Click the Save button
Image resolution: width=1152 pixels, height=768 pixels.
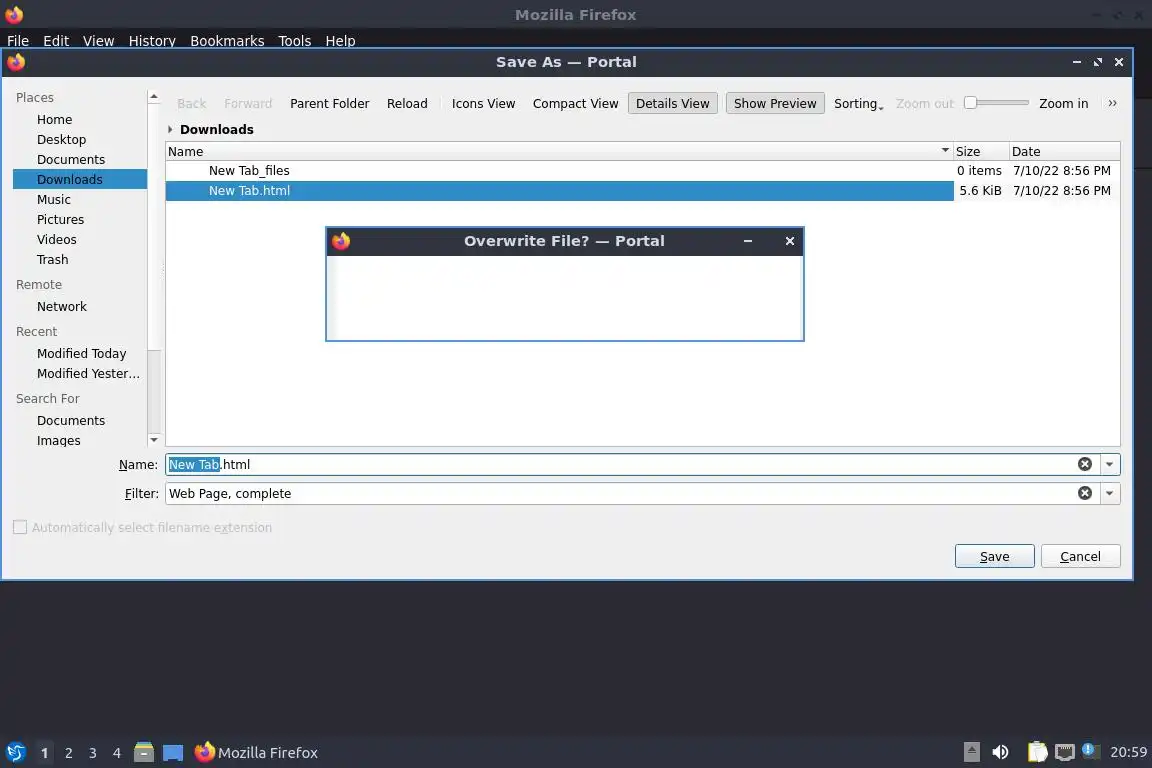[x=994, y=556]
